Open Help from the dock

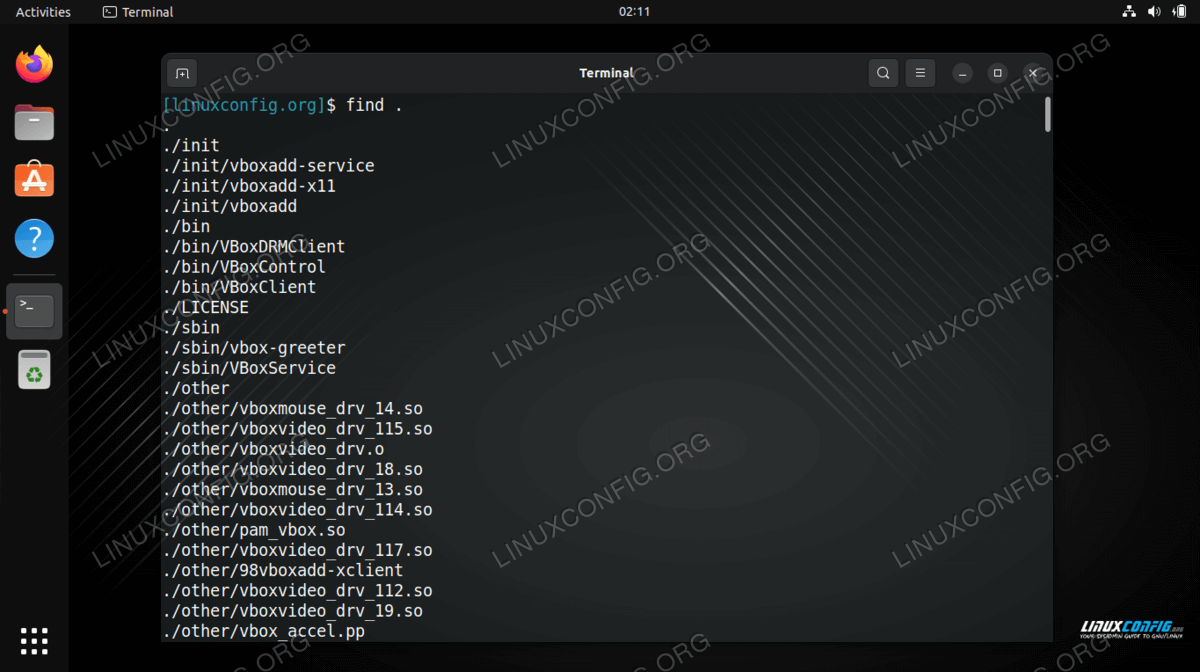click(34, 239)
